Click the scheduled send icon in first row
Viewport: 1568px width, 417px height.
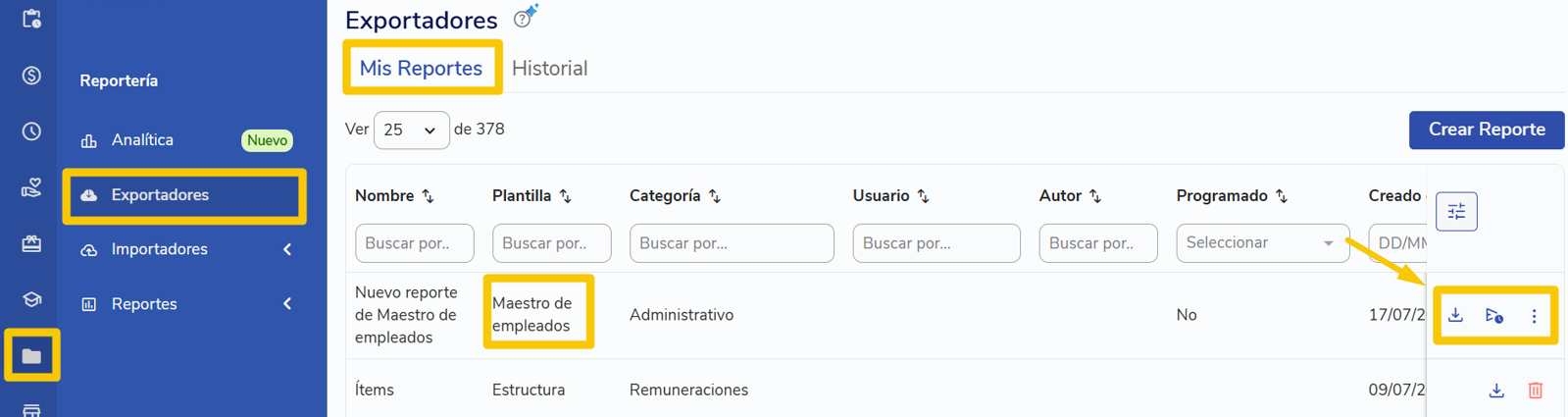coord(1494,315)
